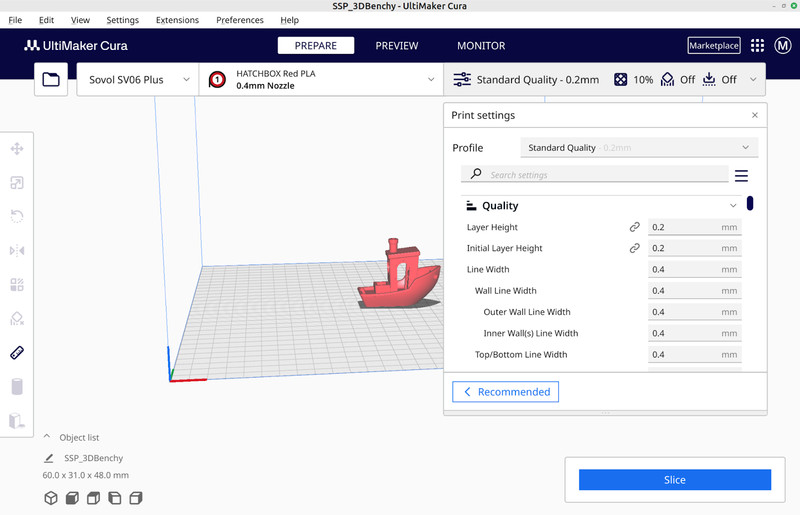Click the print settings sliders icon
This screenshot has width=800, height=515.
(x=462, y=80)
